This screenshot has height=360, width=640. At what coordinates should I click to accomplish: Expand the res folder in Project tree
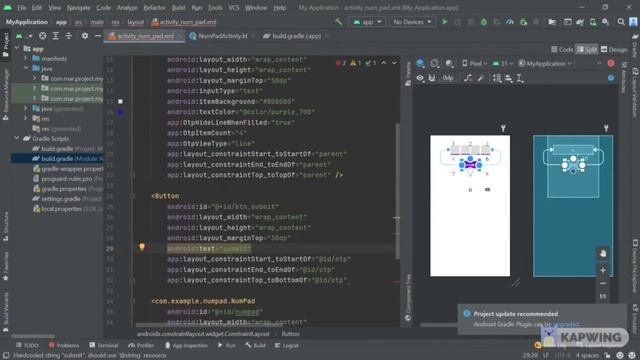pyautogui.click(x=26, y=118)
